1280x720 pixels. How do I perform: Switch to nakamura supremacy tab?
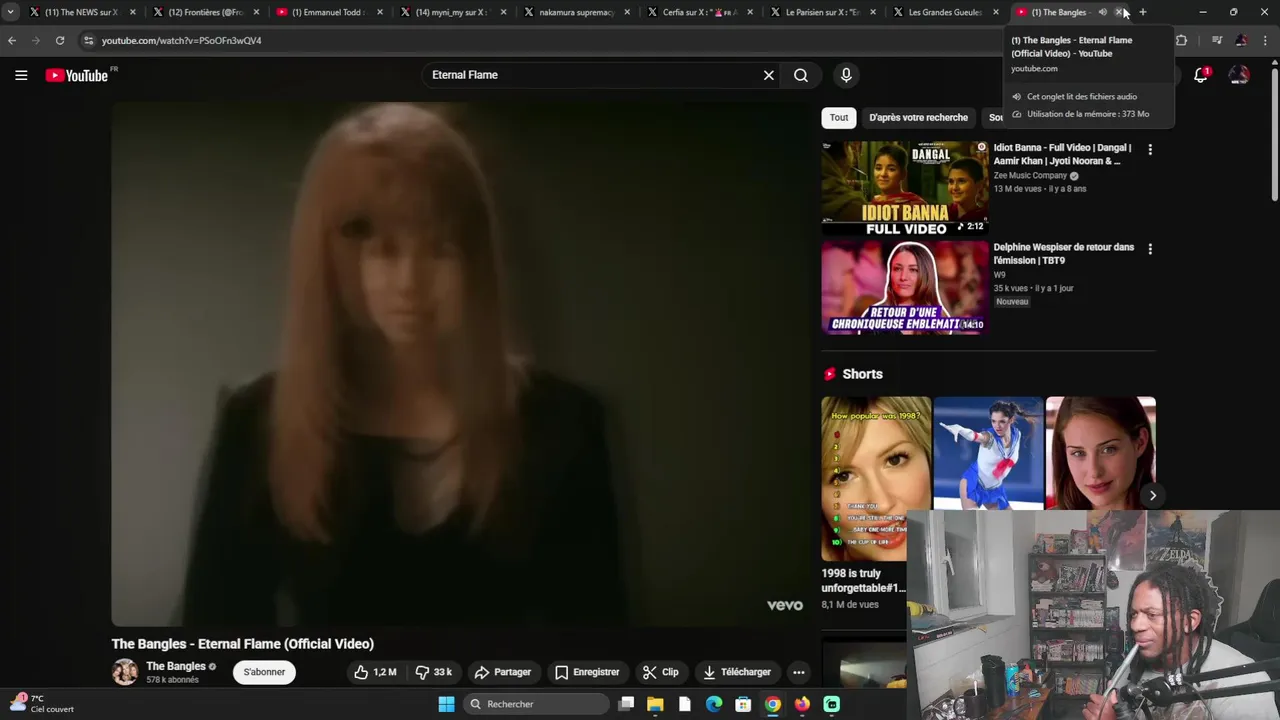575,12
